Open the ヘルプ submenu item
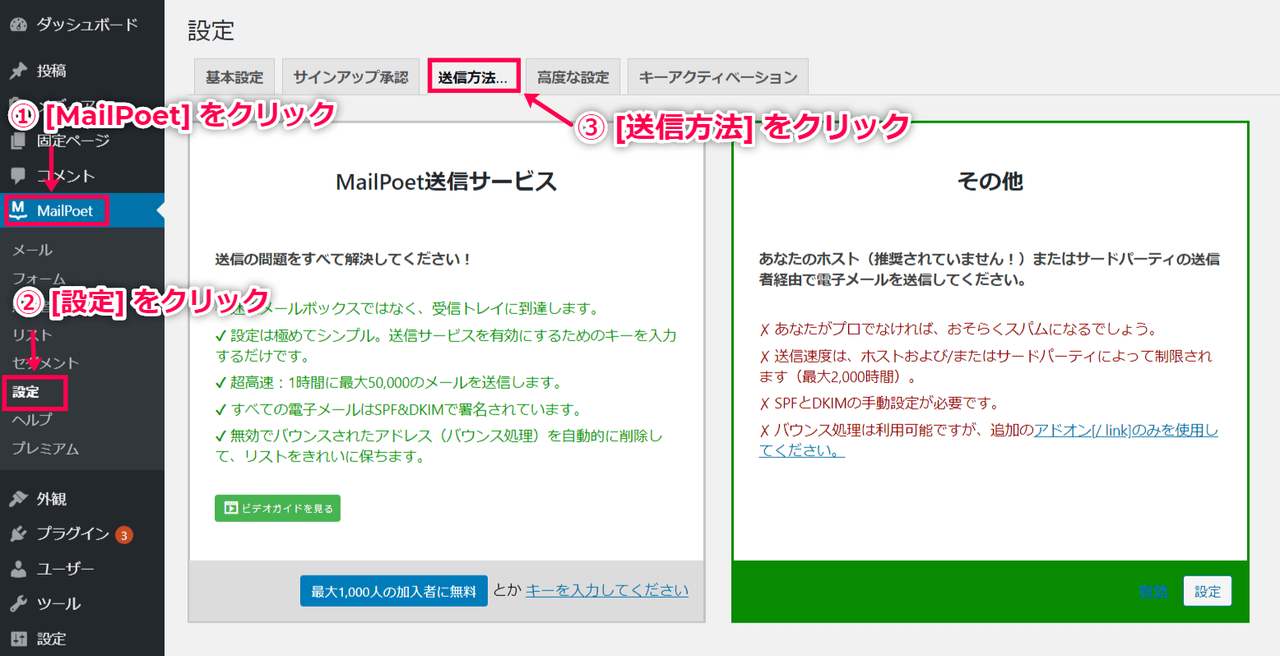 [32, 420]
